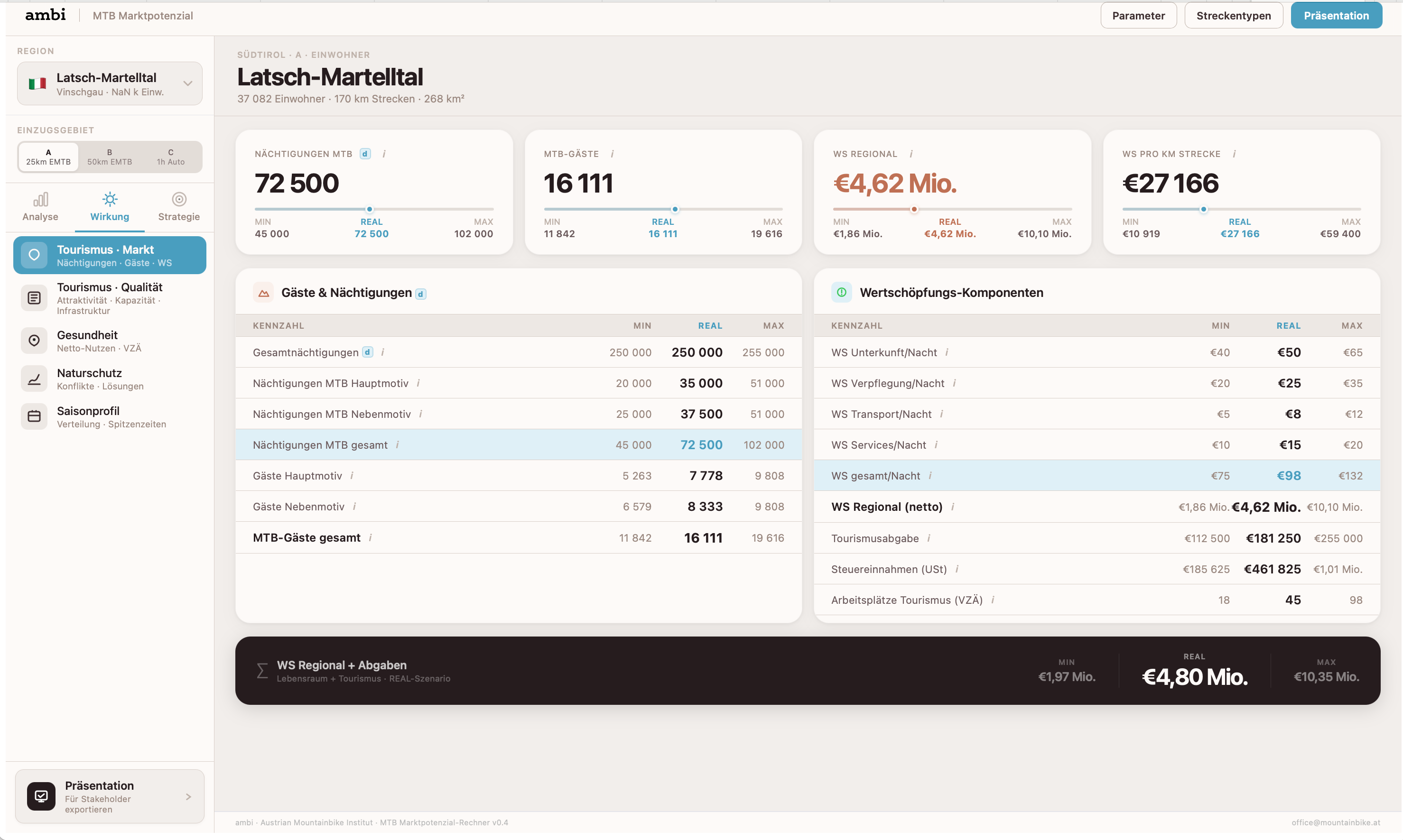Expand the Präsentation export card chevron
The height and width of the screenshot is (840, 1403).
coord(188,797)
